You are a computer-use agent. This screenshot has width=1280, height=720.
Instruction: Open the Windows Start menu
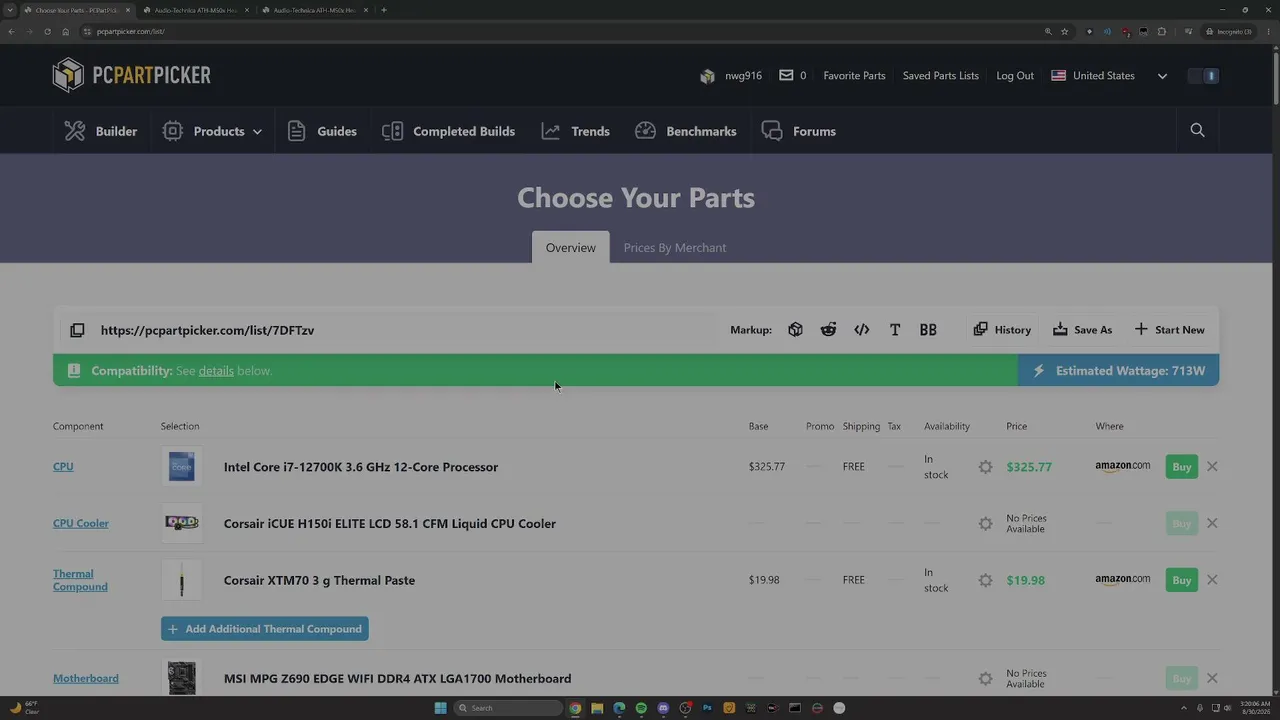(440, 708)
